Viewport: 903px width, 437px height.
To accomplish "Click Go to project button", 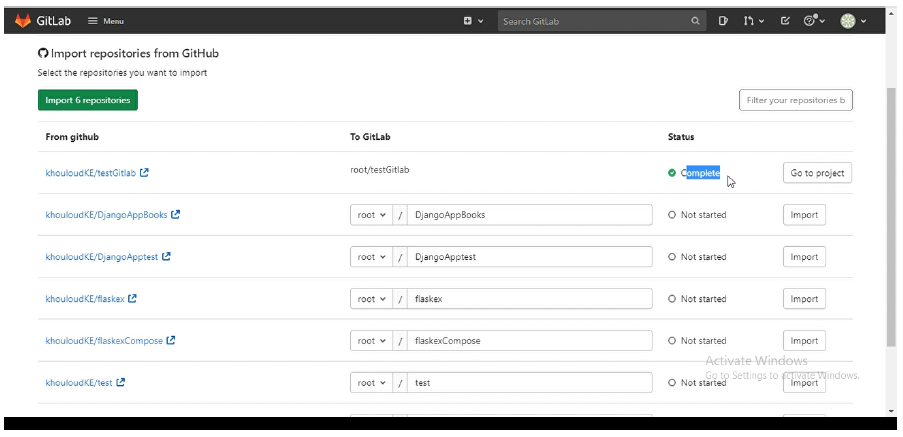I will click(817, 173).
